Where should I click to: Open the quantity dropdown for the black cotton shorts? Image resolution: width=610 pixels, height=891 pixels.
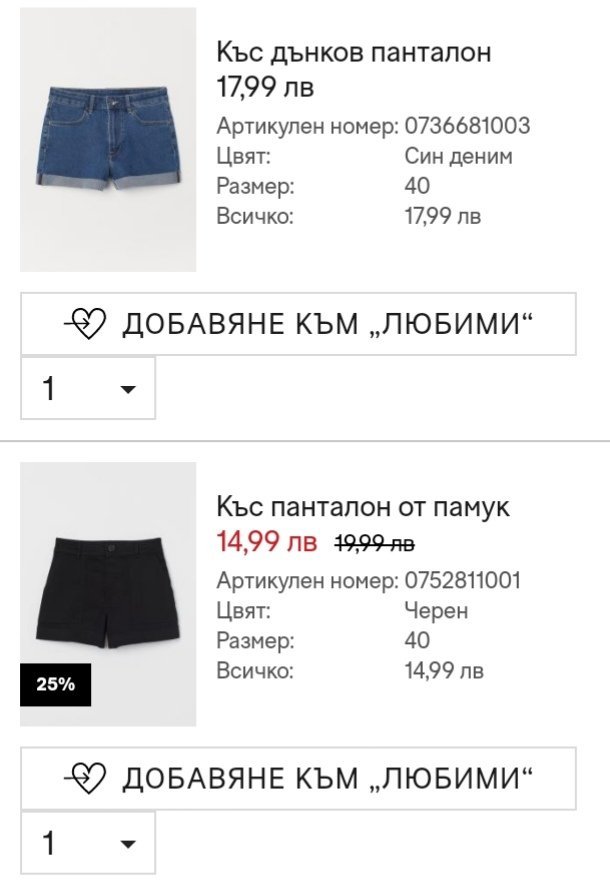coord(88,843)
